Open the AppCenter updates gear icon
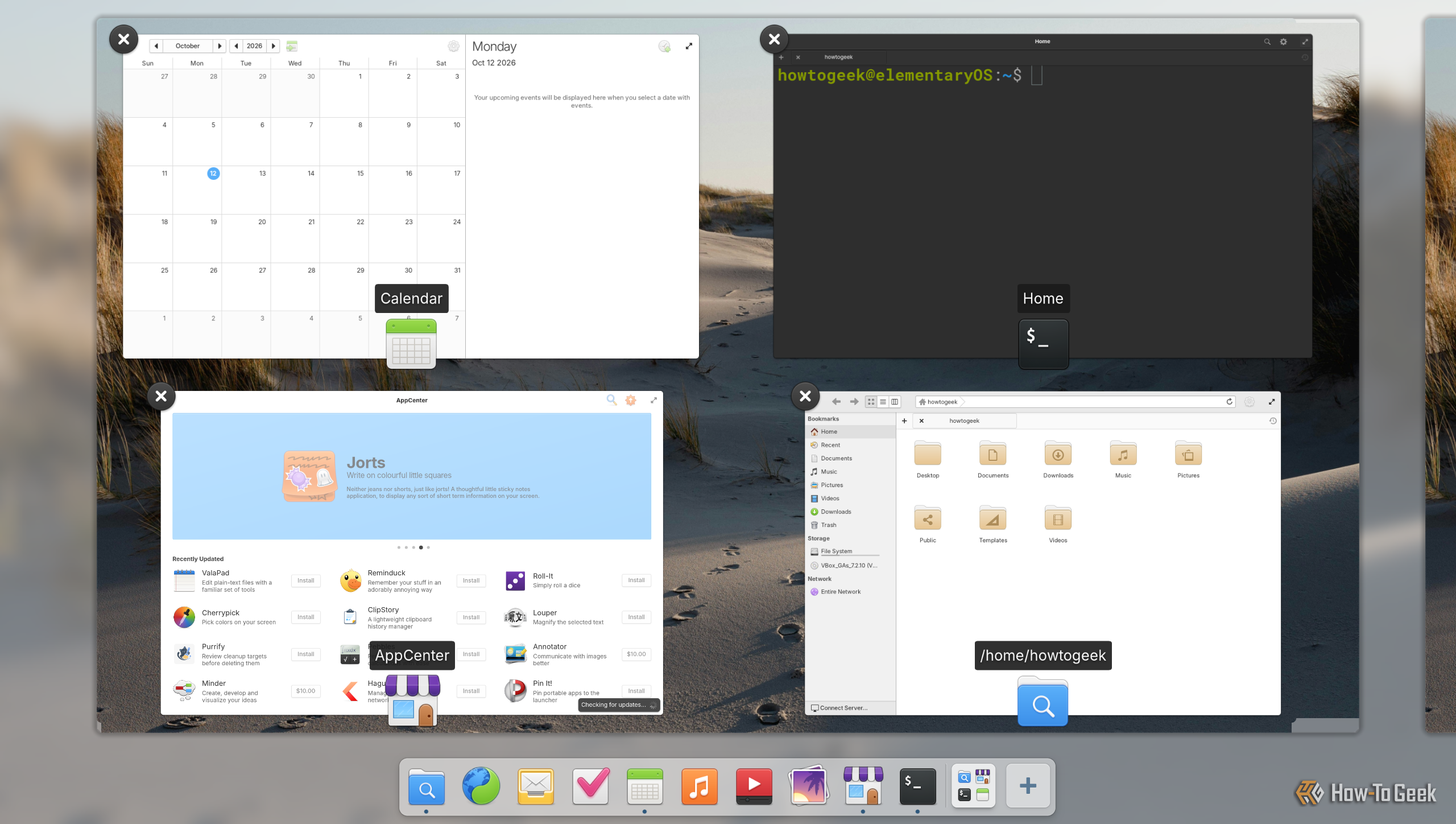 tap(631, 400)
